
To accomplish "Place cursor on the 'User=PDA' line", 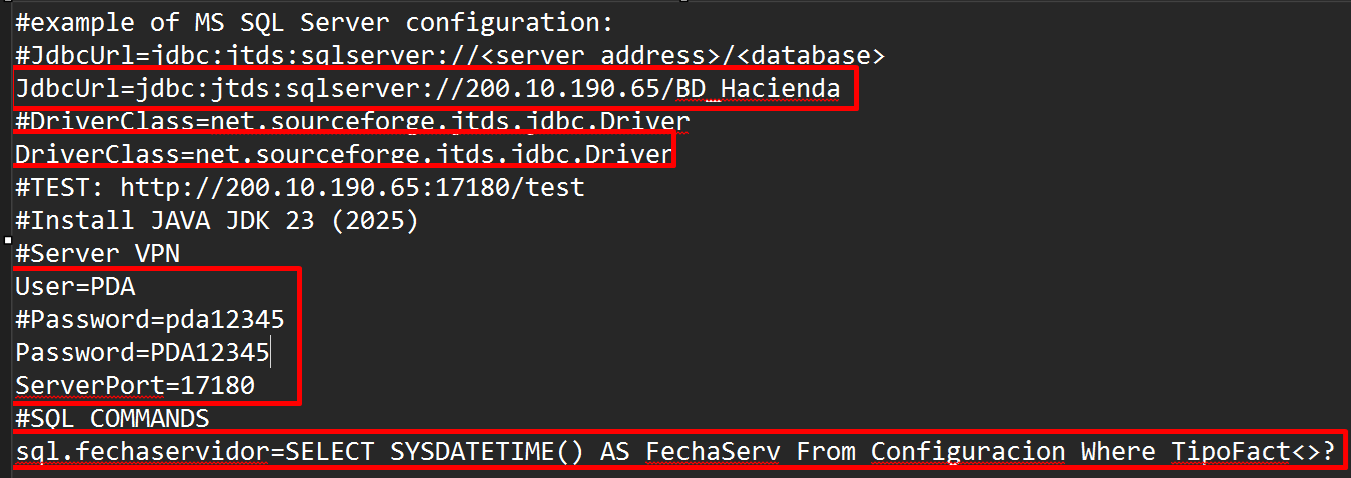I will pos(75,287).
